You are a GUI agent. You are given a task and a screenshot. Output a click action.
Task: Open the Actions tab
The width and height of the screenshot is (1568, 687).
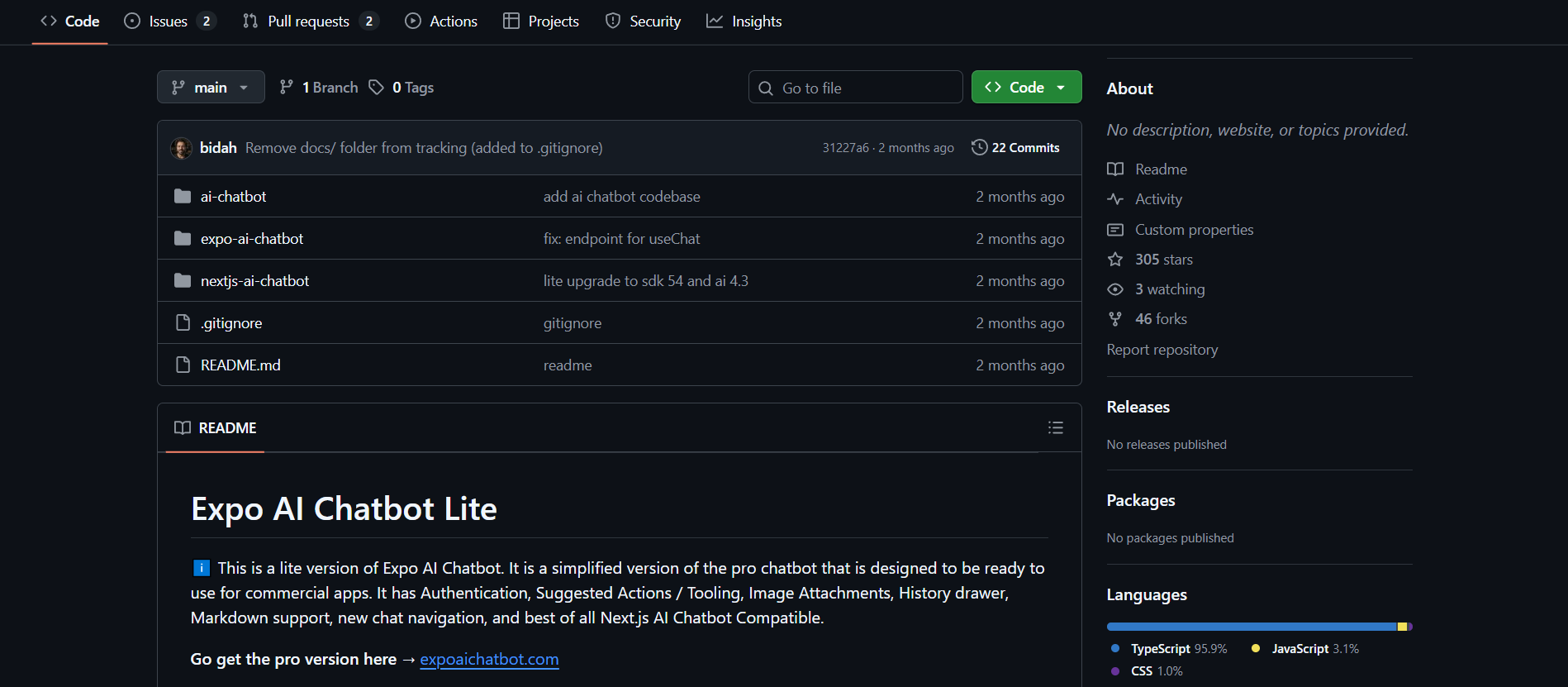coord(441,21)
